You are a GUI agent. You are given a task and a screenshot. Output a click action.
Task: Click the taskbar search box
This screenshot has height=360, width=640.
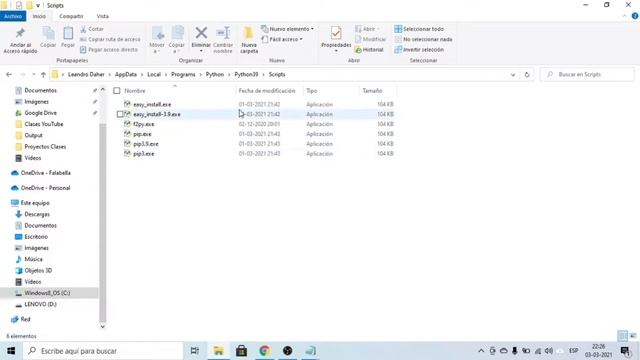tap(103, 351)
